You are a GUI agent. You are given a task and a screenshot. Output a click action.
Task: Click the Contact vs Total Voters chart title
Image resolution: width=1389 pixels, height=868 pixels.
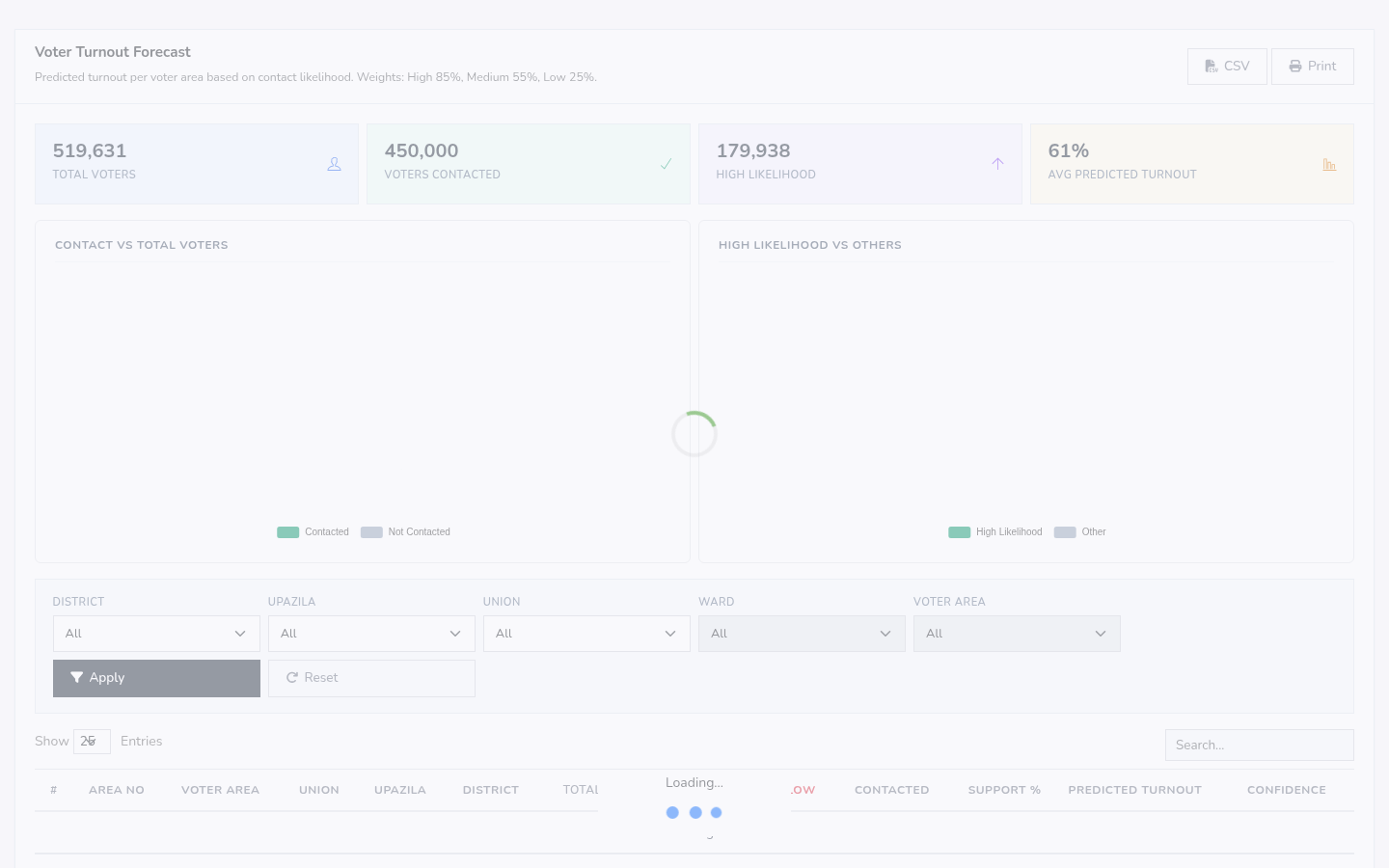pos(142,245)
